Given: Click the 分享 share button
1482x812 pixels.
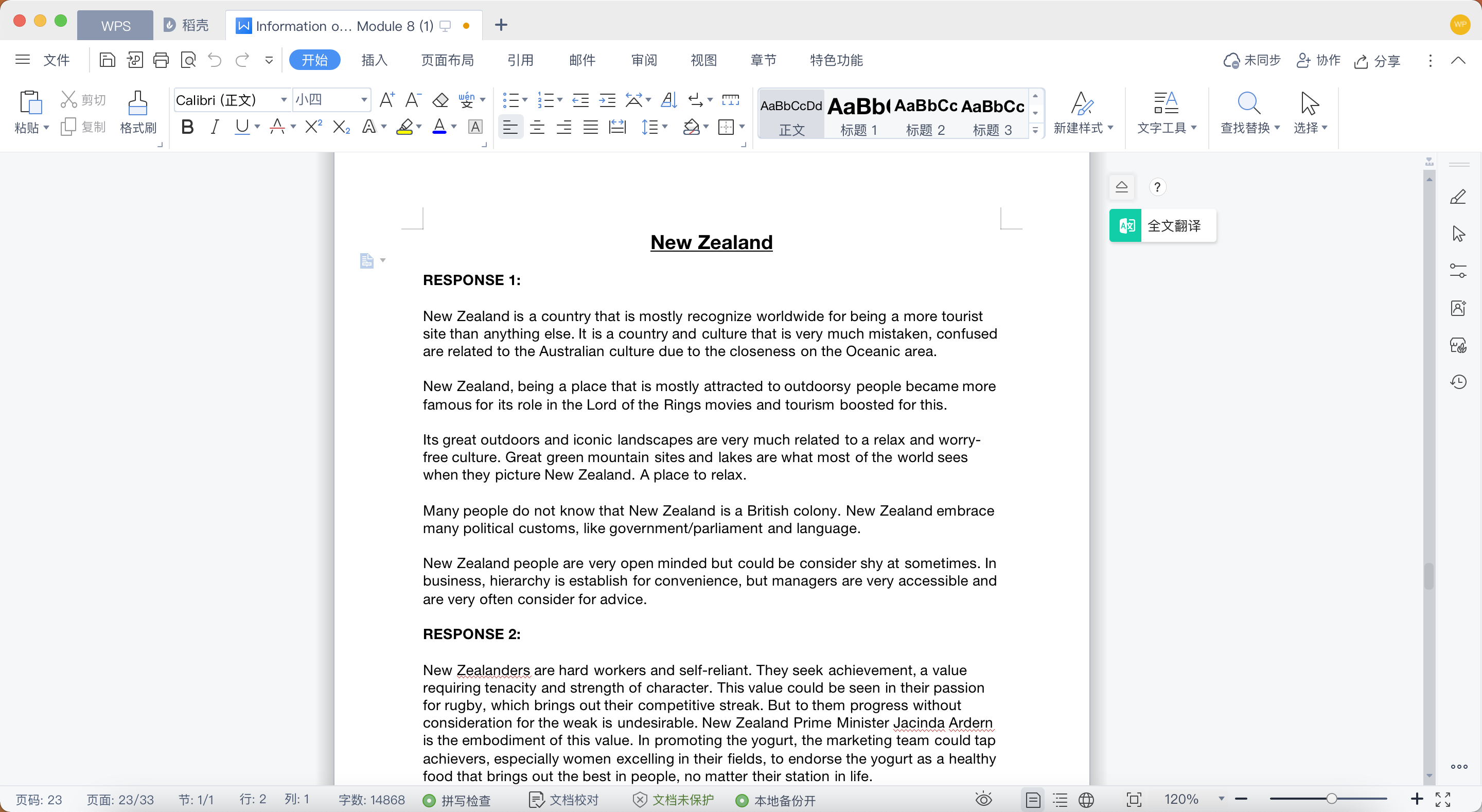Looking at the screenshot, I should (x=1377, y=60).
